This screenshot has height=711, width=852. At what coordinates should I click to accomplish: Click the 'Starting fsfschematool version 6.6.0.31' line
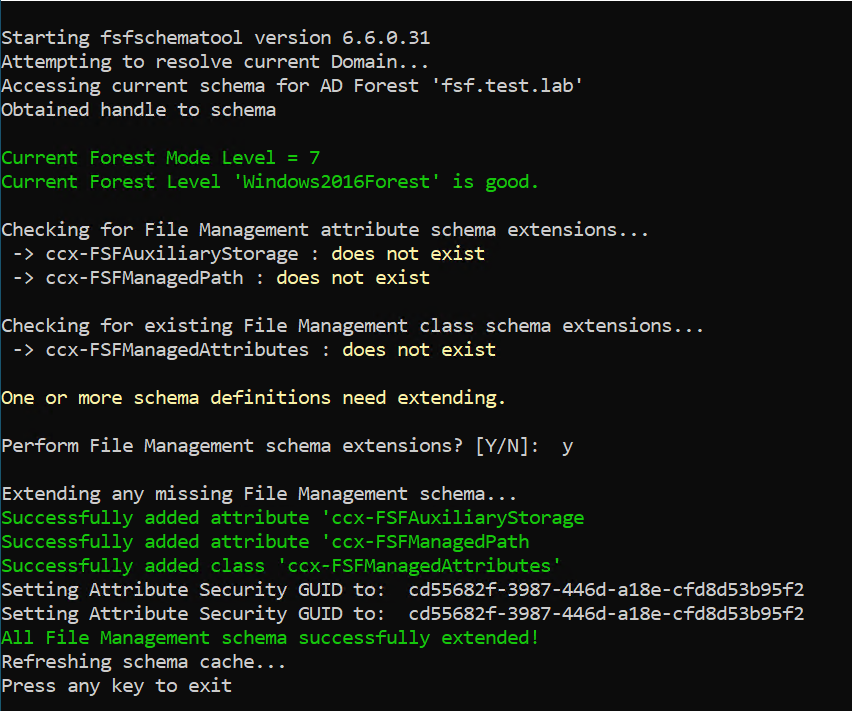(215, 38)
